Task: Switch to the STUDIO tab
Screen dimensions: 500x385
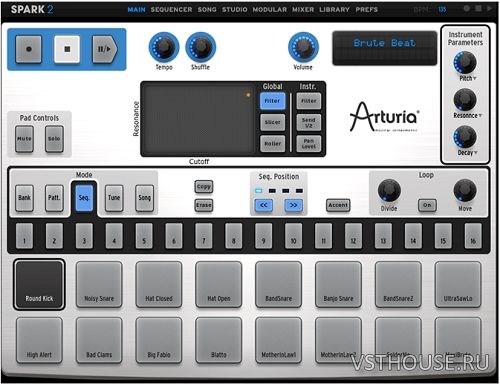Action: [x=235, y=10]
